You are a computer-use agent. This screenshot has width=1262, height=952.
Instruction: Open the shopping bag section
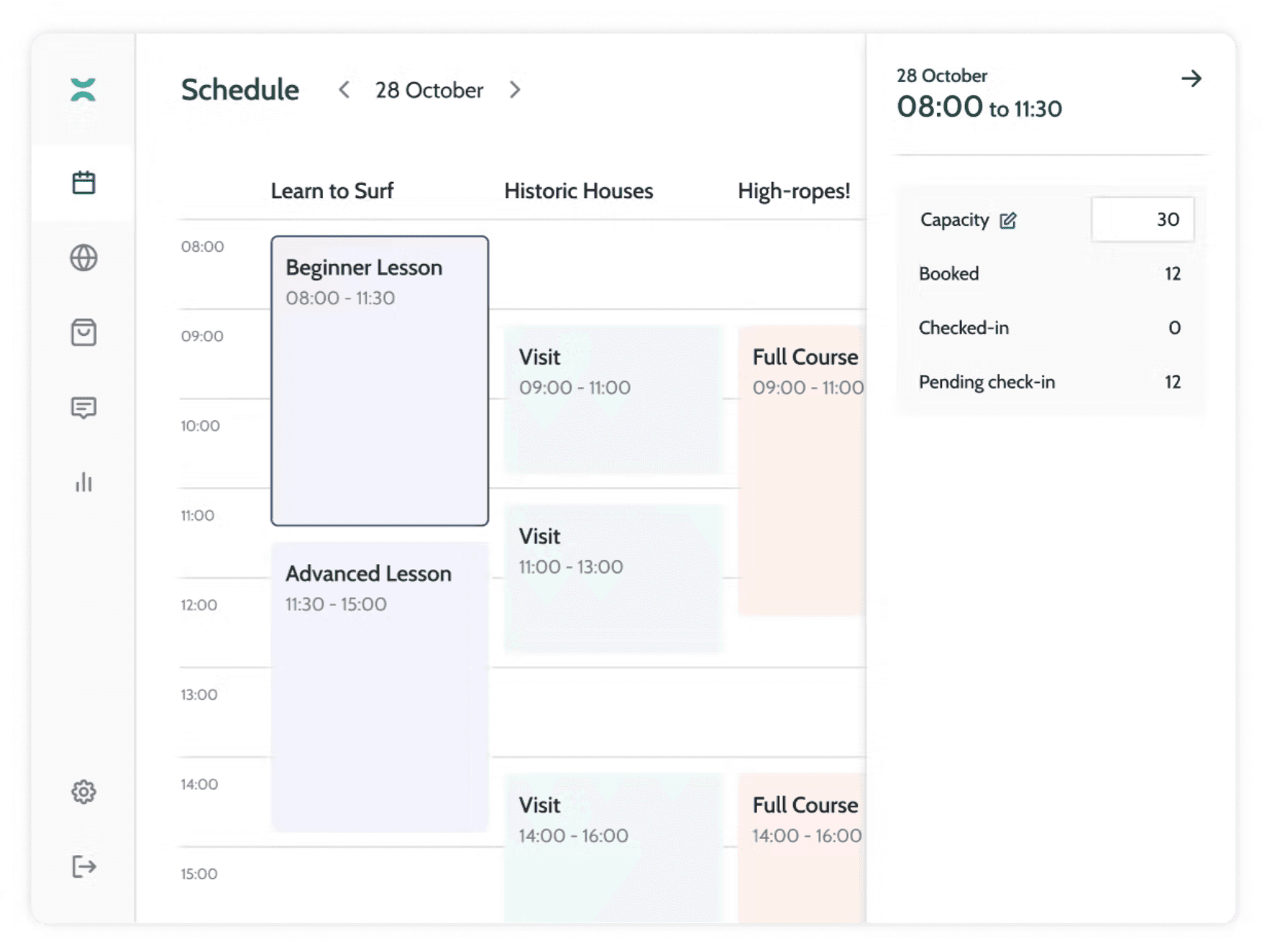pos(84,332)
